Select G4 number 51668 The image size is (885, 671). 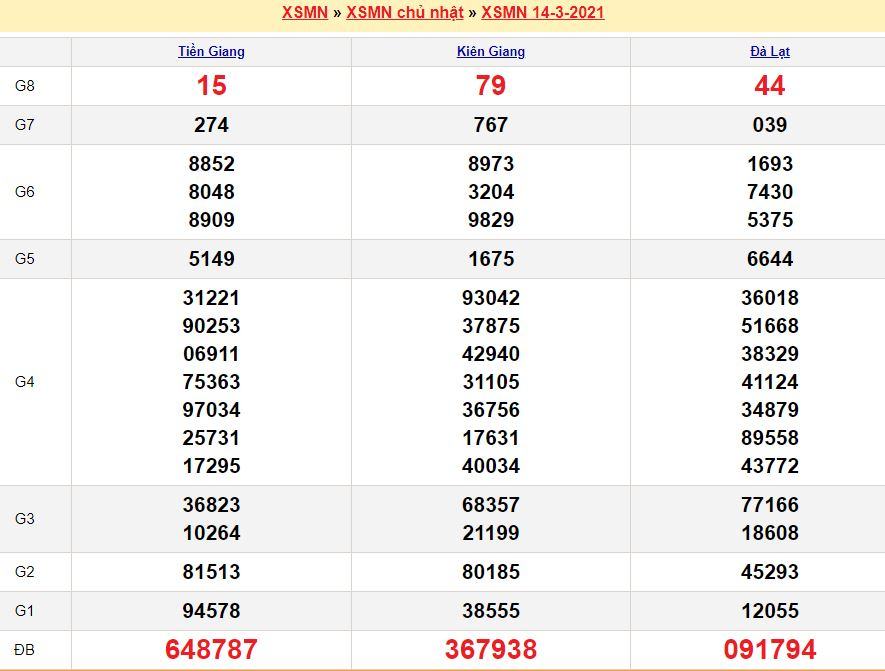(x=770, y=326)
